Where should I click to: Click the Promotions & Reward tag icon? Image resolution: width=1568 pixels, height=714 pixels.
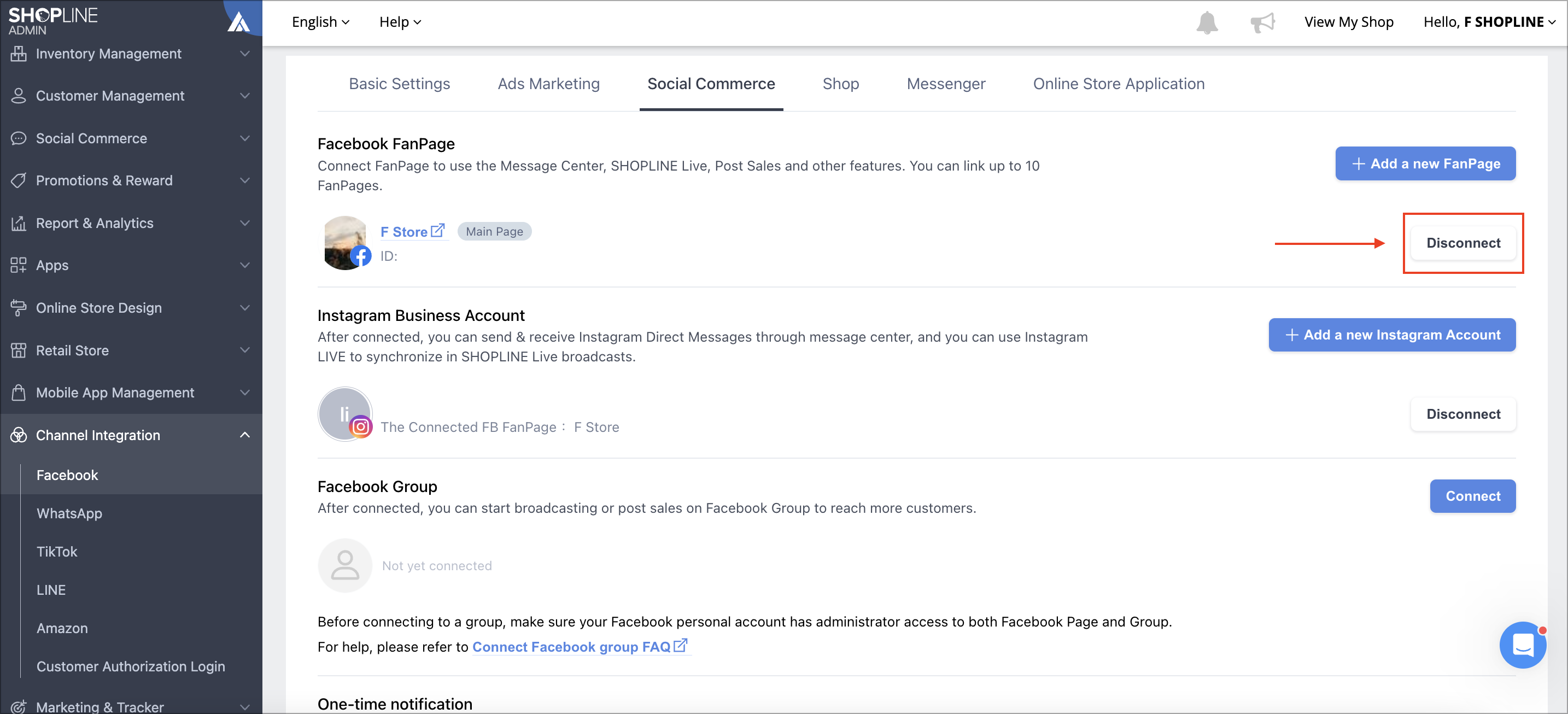(19, 180)
